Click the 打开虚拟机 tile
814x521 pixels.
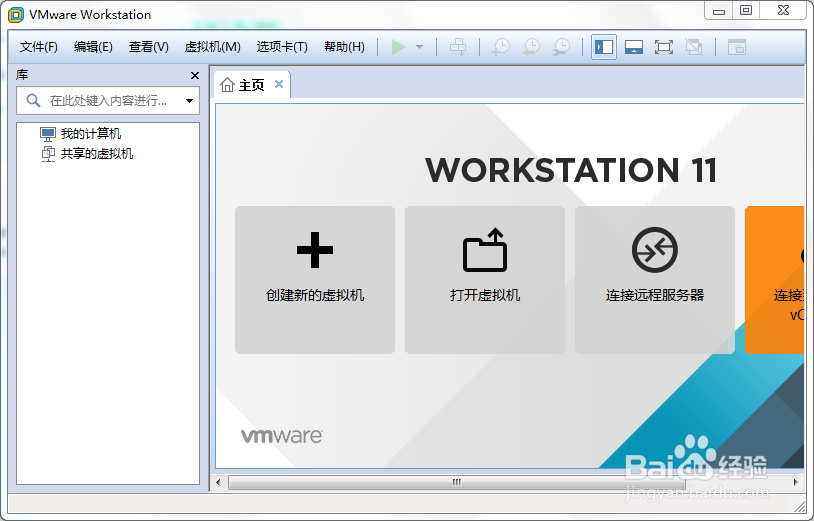tap(484, 280)
